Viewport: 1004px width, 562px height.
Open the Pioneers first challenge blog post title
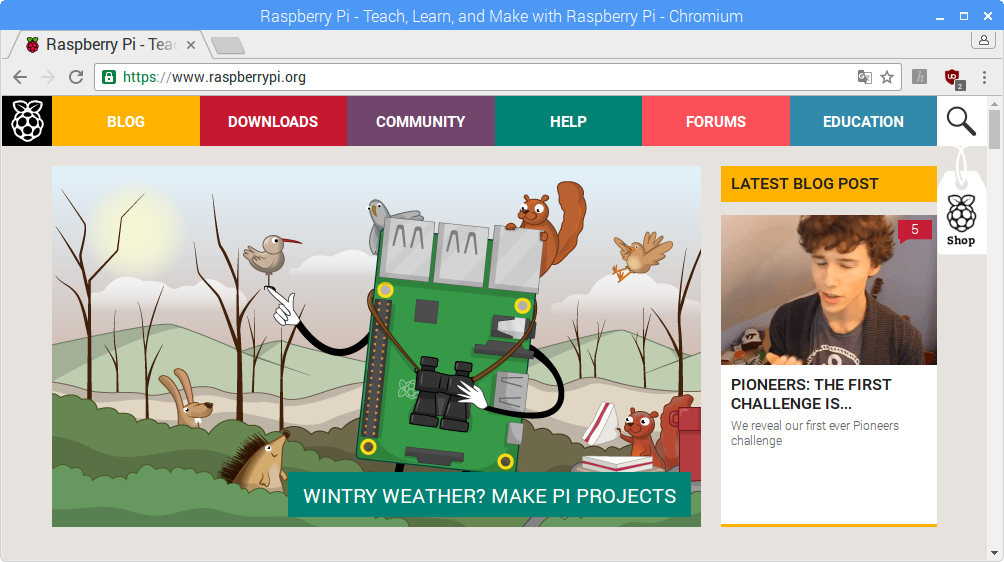click(811, 394)
